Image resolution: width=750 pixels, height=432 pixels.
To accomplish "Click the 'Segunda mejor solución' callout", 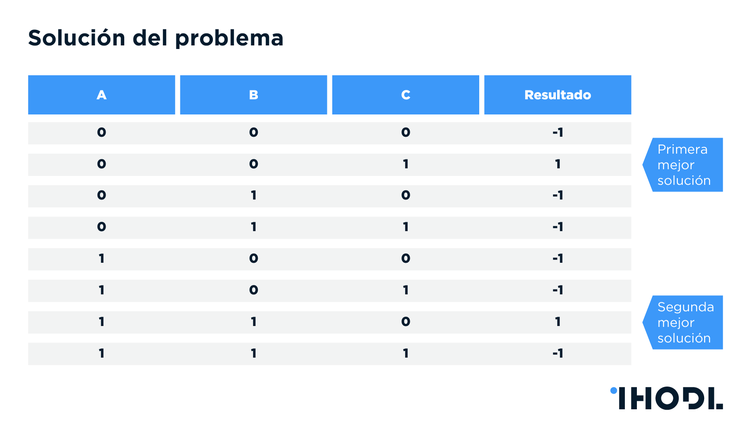I will pos(684,323).
